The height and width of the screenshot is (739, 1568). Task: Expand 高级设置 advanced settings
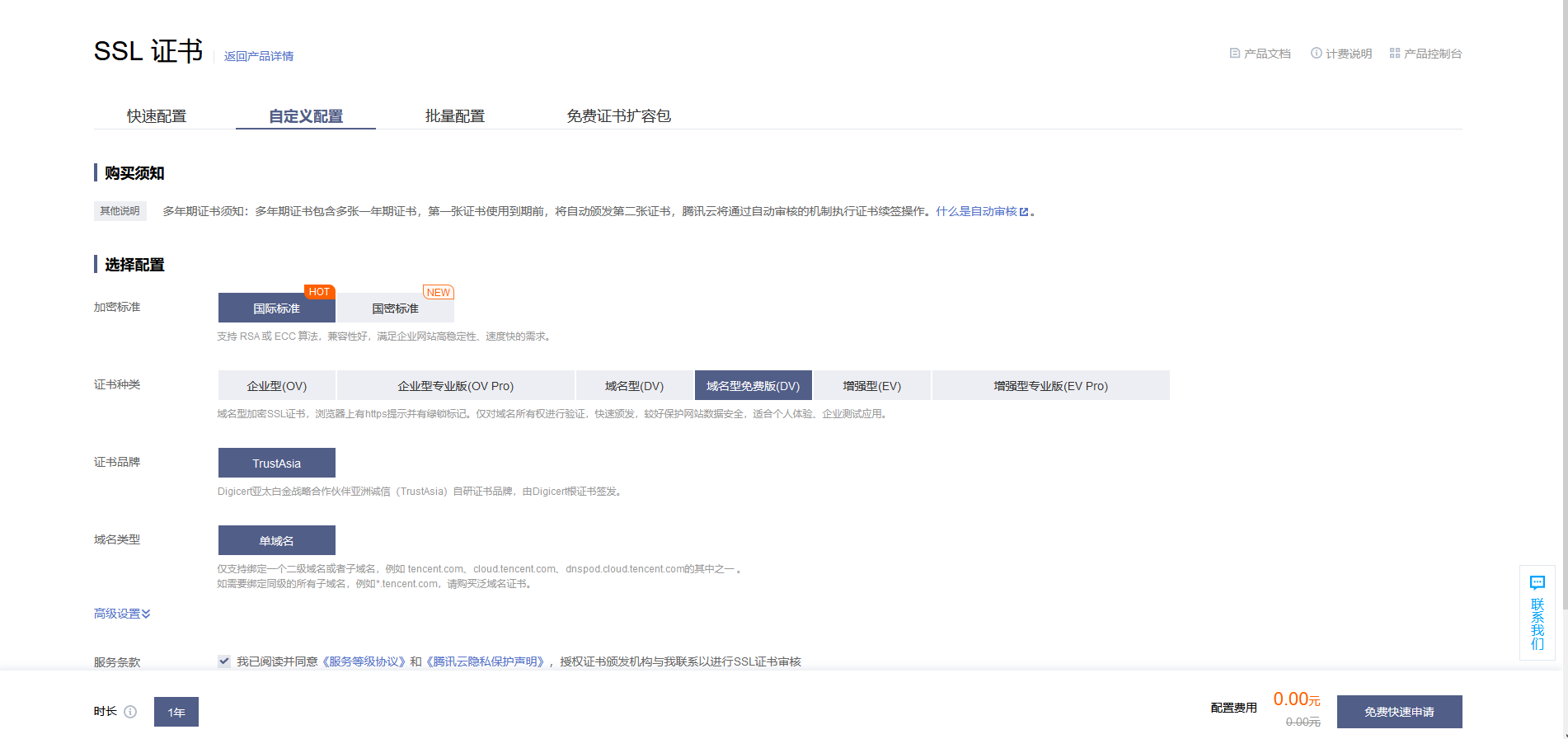pos(122,614)
